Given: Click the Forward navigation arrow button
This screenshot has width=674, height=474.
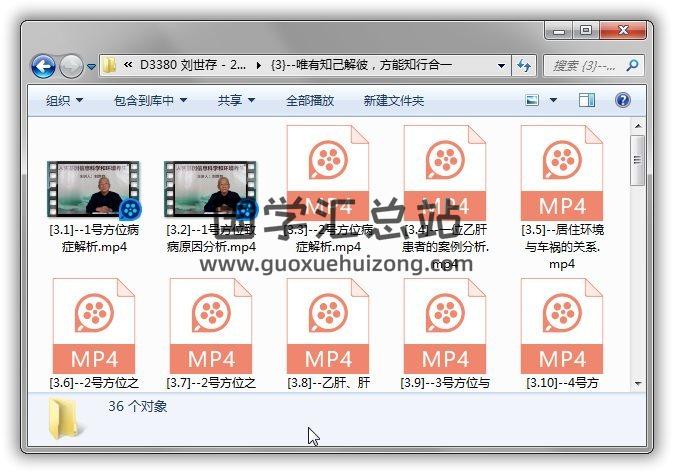Looking at the screenshot, I should click(71, 66).
